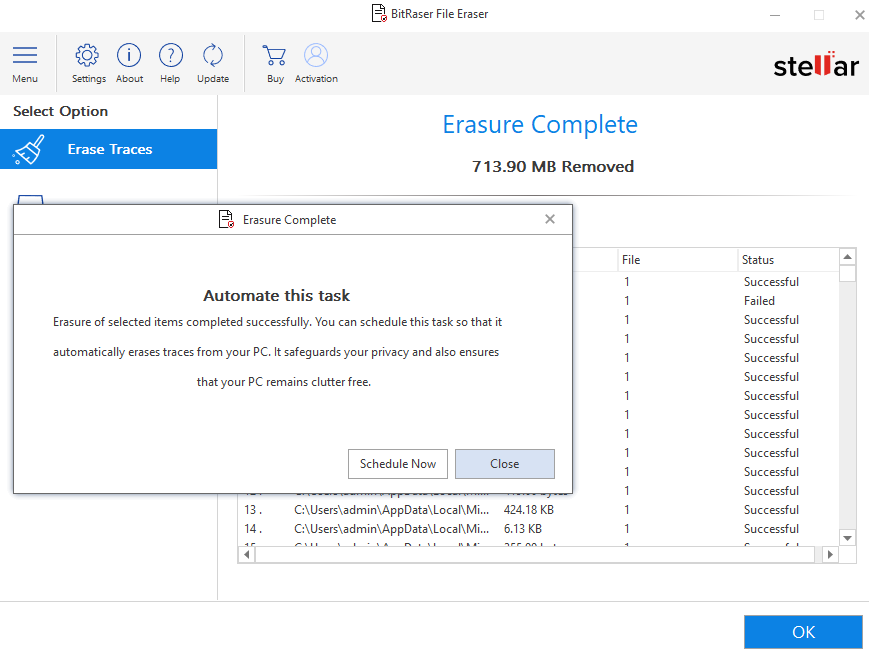This screenshot has height=659, width=869.
Task: Click the BitRaser File Eraser title icon
Action: (379, 13)
